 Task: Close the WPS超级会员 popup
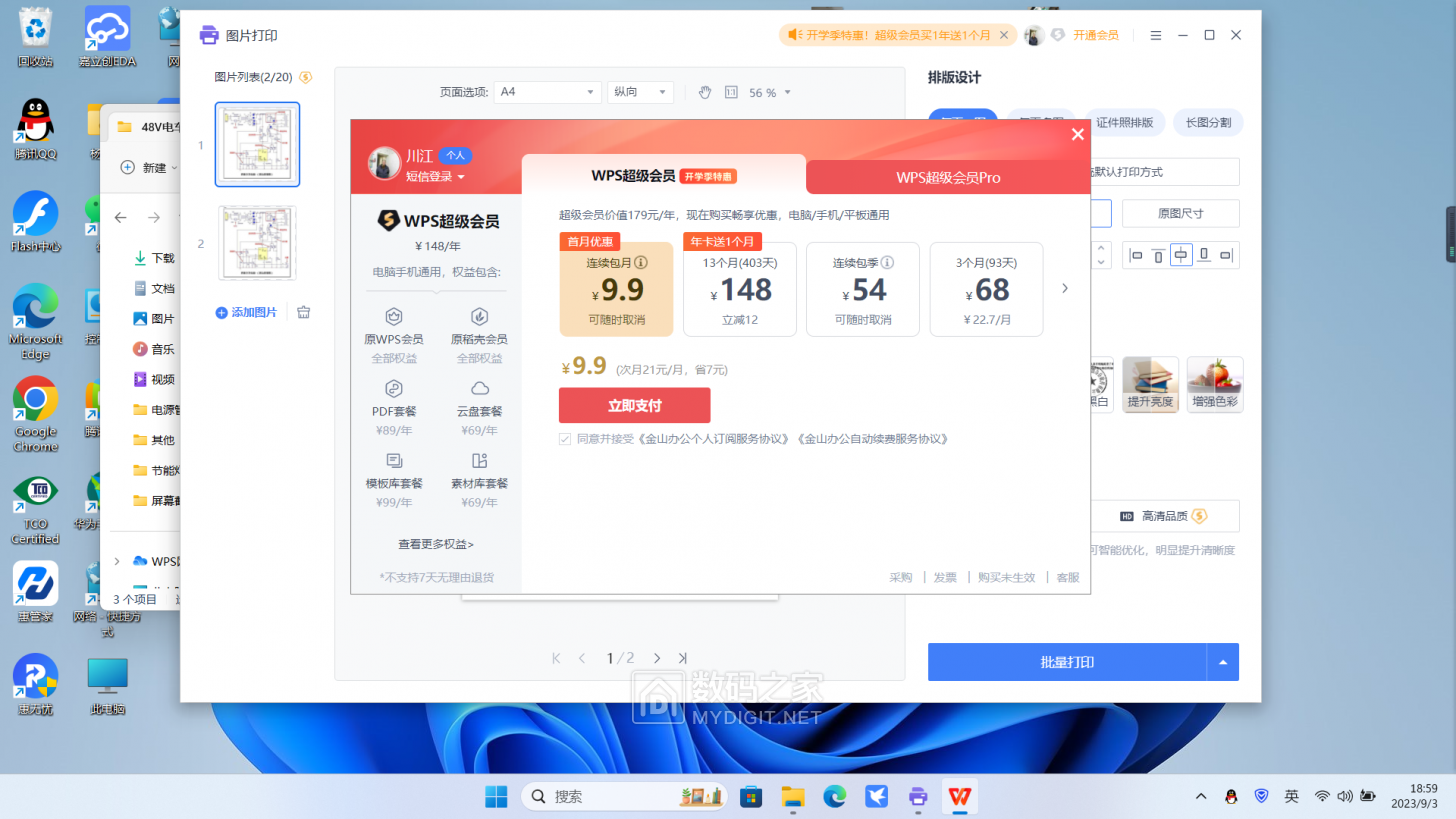pyautogui.click(x=1077, y=134)
